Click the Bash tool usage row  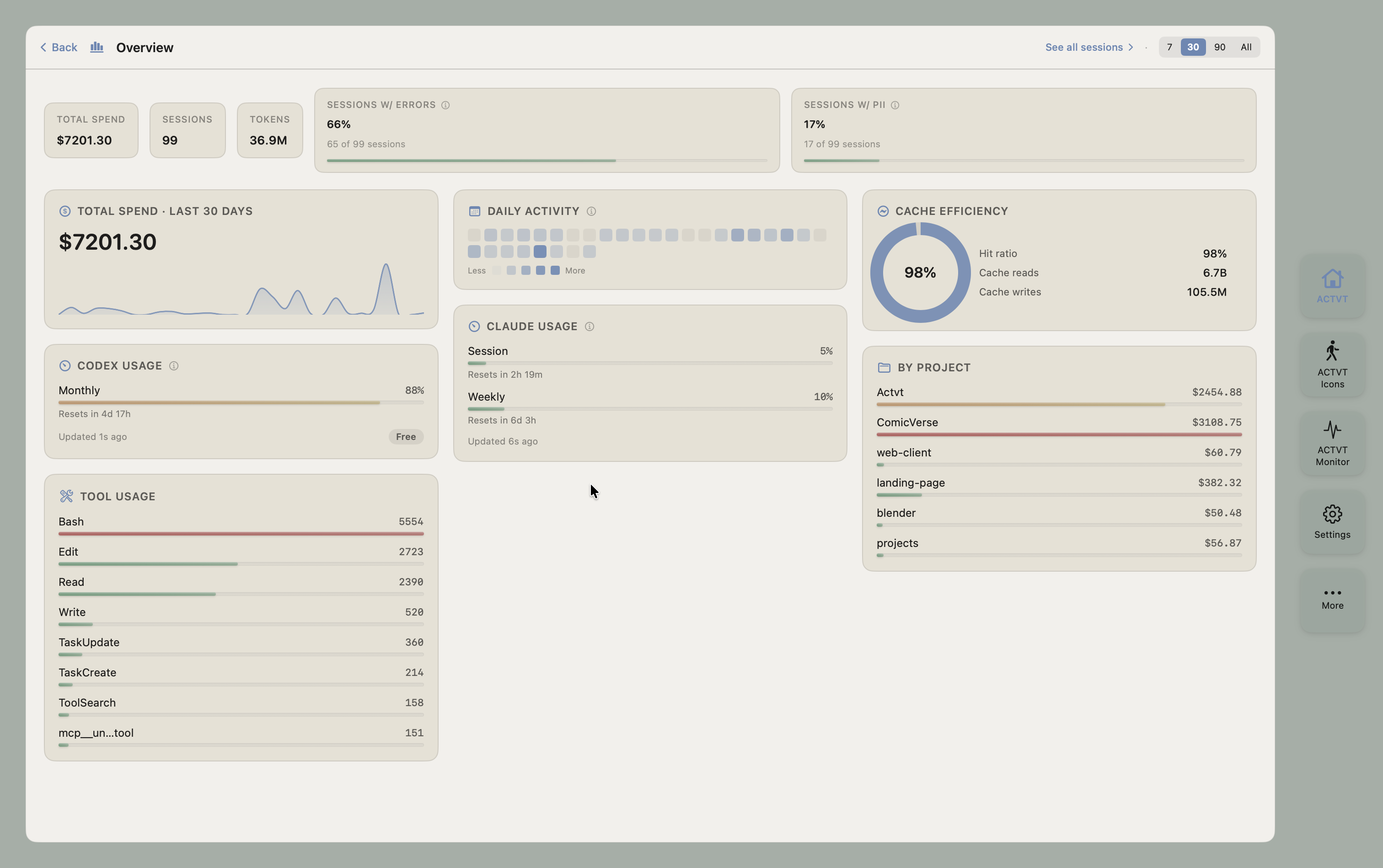241,526
